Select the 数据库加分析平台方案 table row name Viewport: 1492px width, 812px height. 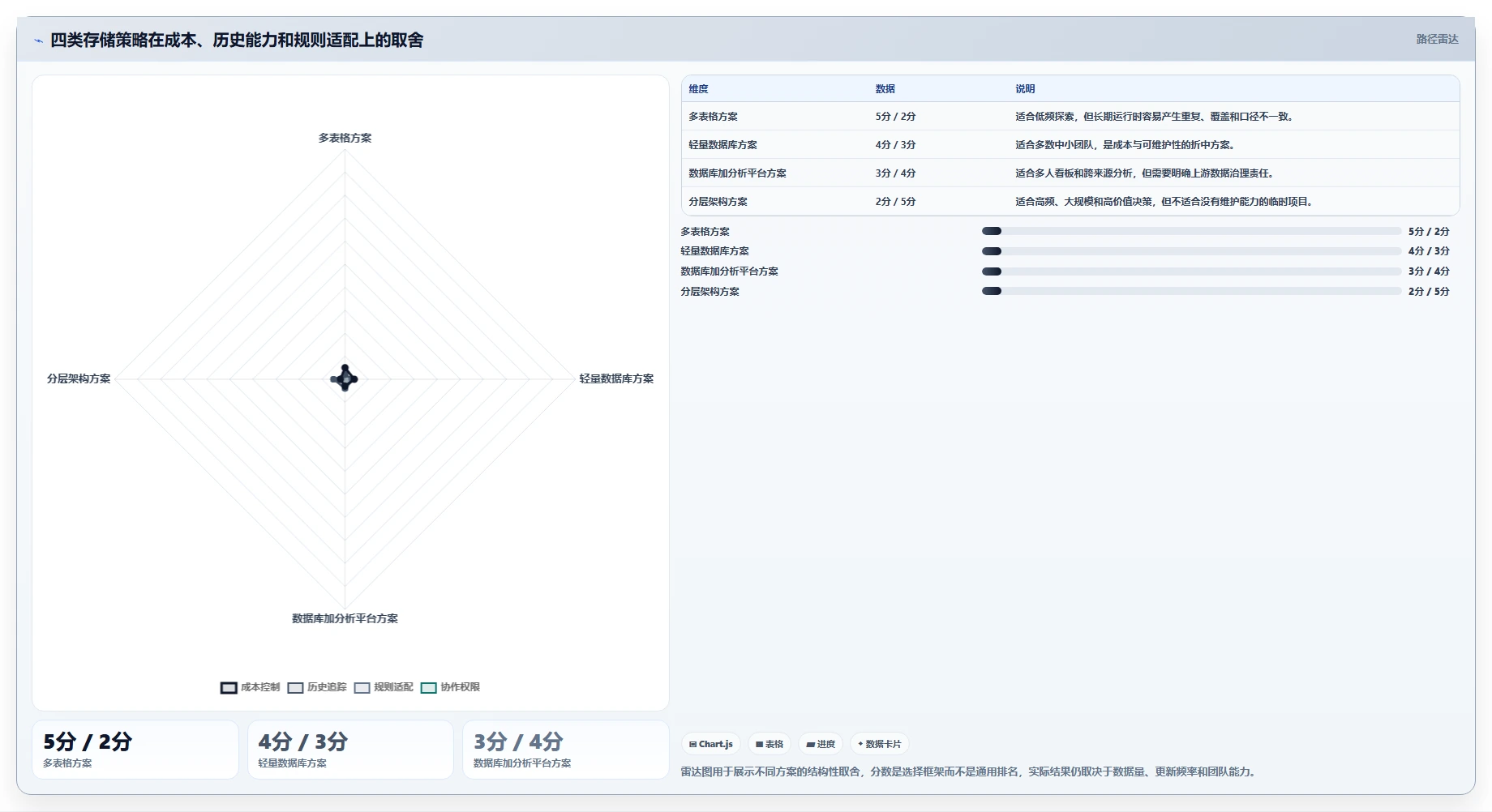coord(737,173)
